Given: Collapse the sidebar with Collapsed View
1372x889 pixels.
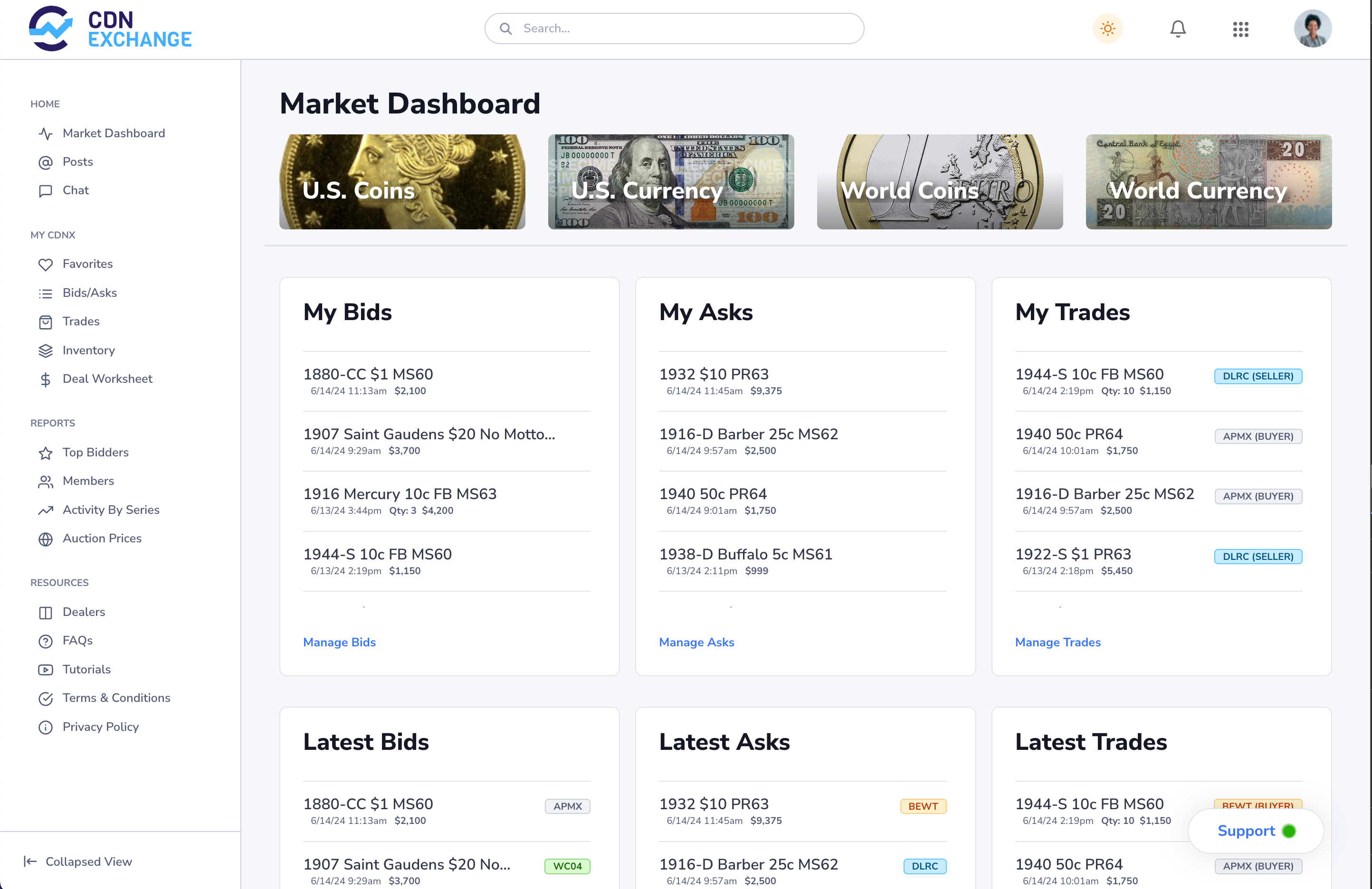Looking at the screenshot, I should coord(78,861).
